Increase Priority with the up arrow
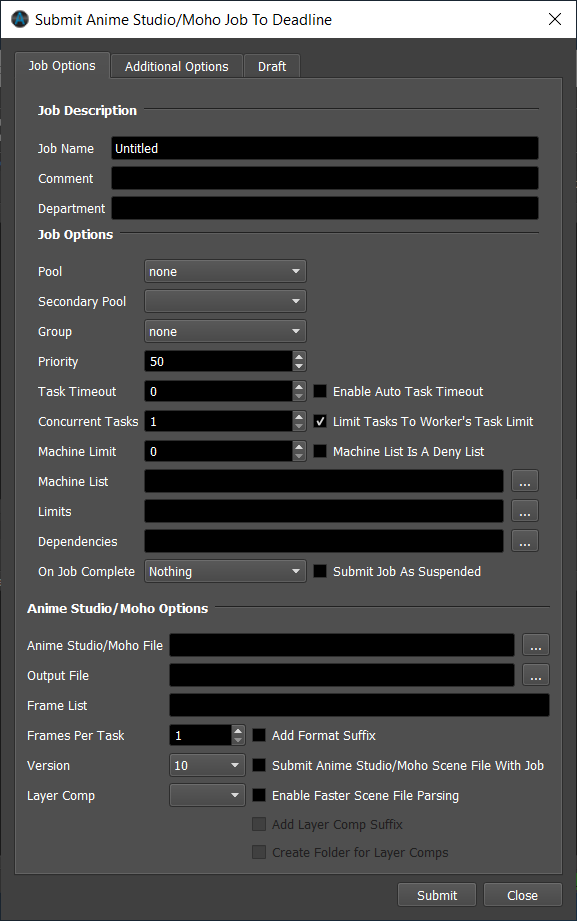 coord(299,357)
